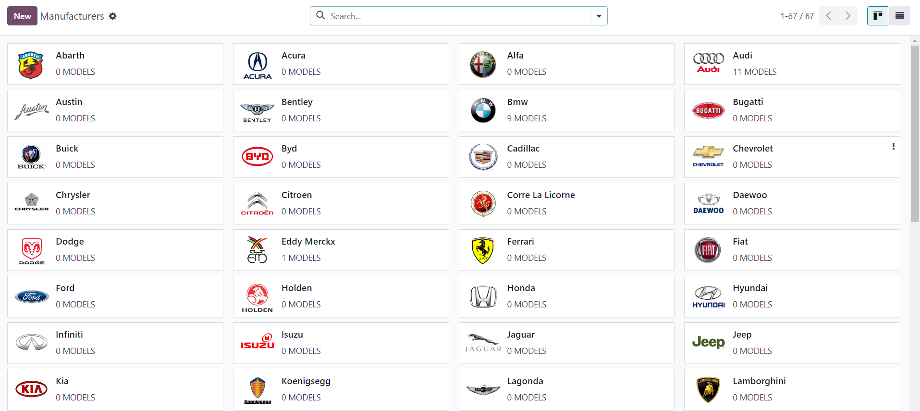Viewport: 920px width, 411px height.
Task: Expand the search options dropdown arrow
Action: 599,16
